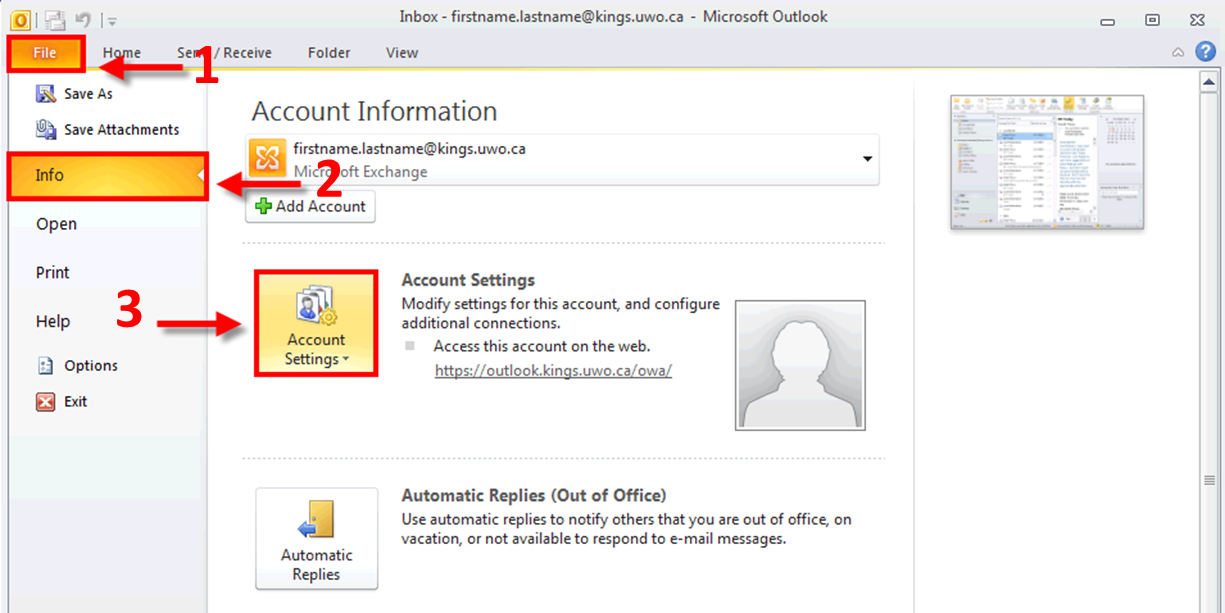Expand the account selector dropdown arrow
1225x613 pixels.
coord(866,159)
